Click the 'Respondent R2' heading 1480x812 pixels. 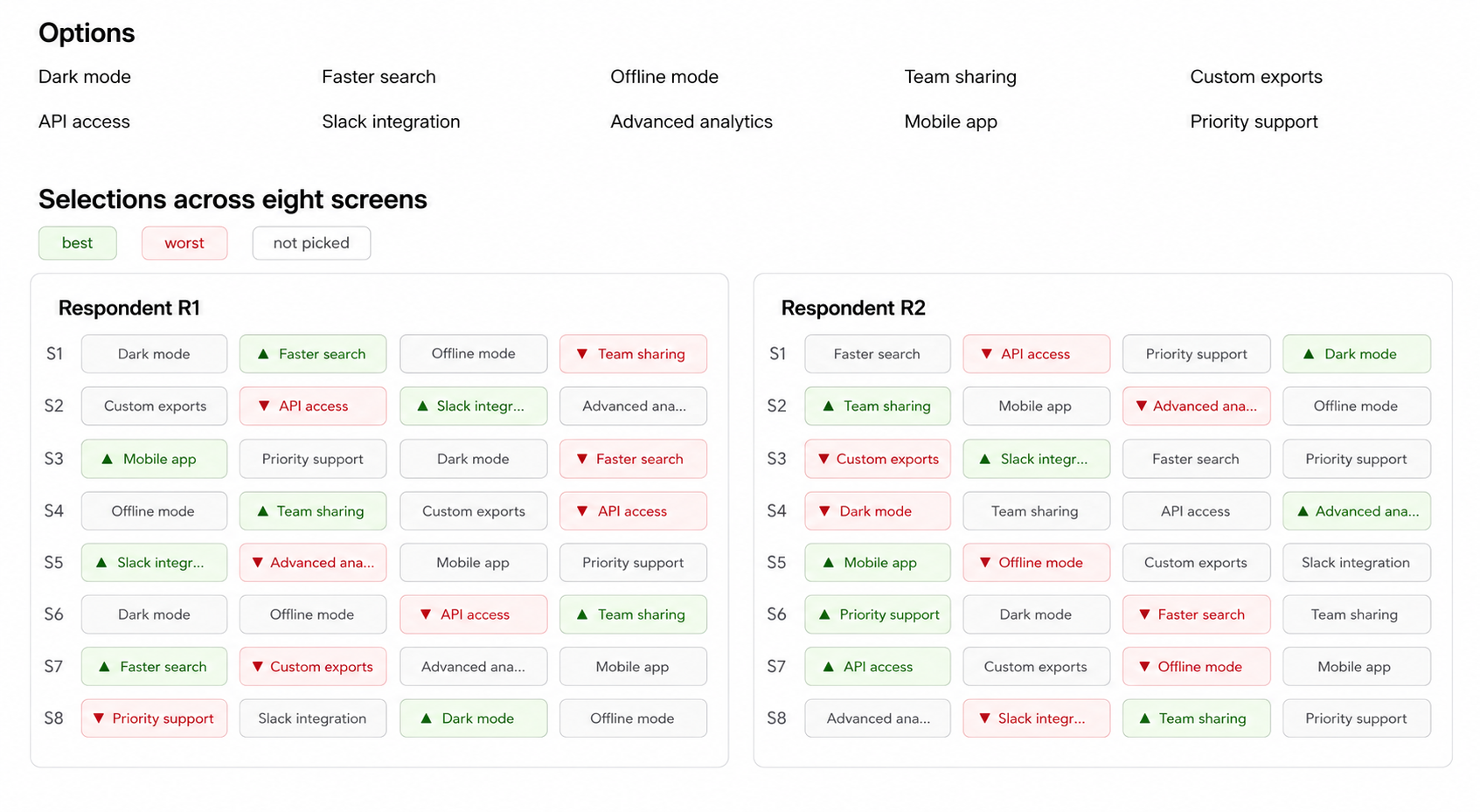tap(853, 308)
